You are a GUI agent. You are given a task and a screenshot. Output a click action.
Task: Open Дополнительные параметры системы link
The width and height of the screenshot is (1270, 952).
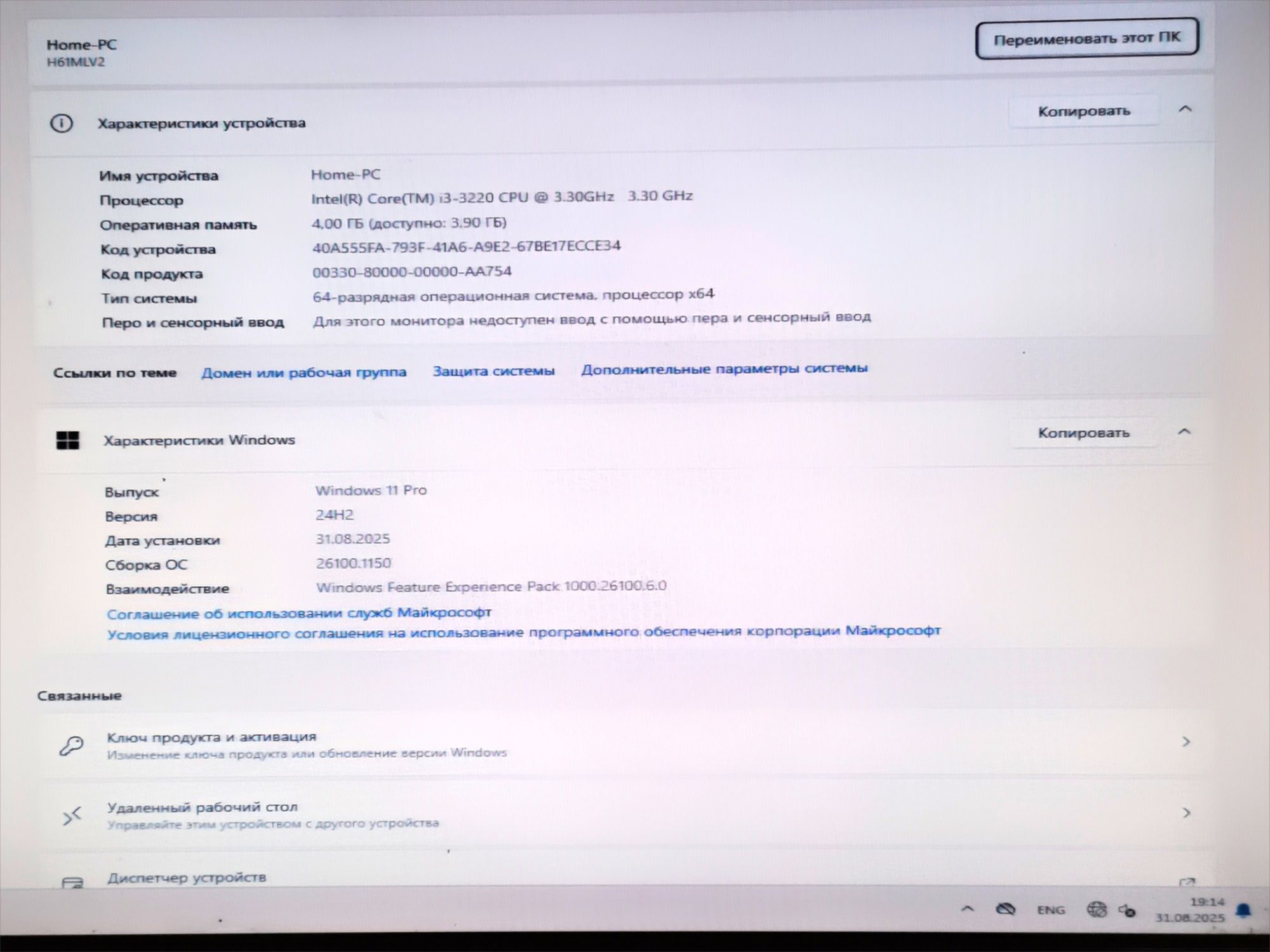724,368
